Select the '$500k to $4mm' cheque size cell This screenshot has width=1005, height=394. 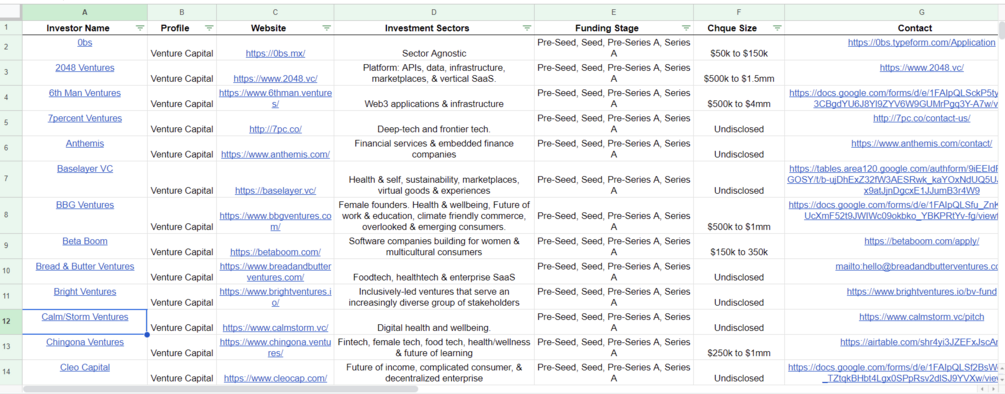coord(739,99)
